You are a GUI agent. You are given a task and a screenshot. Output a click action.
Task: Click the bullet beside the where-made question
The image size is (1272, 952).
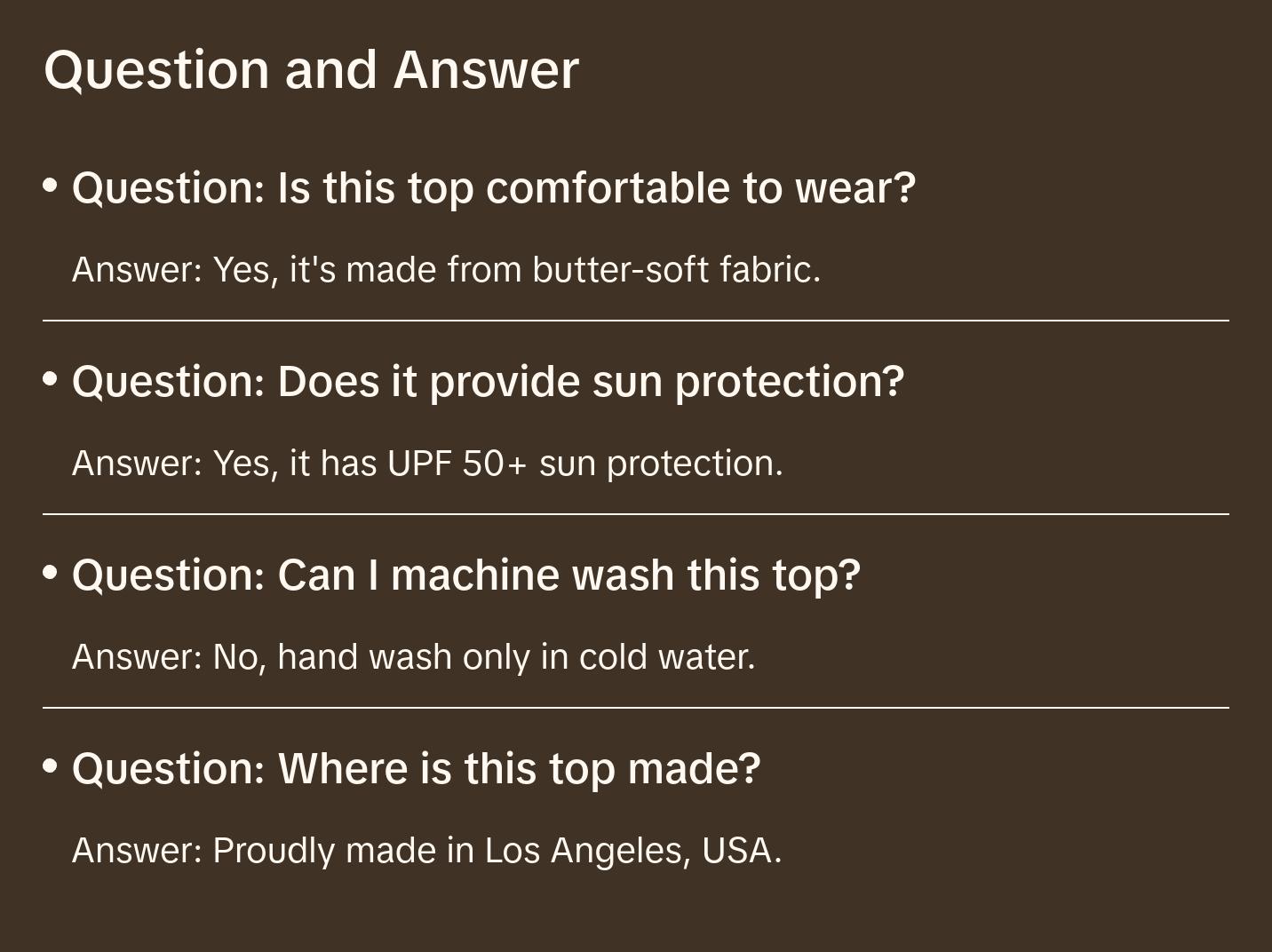[51, 766]
